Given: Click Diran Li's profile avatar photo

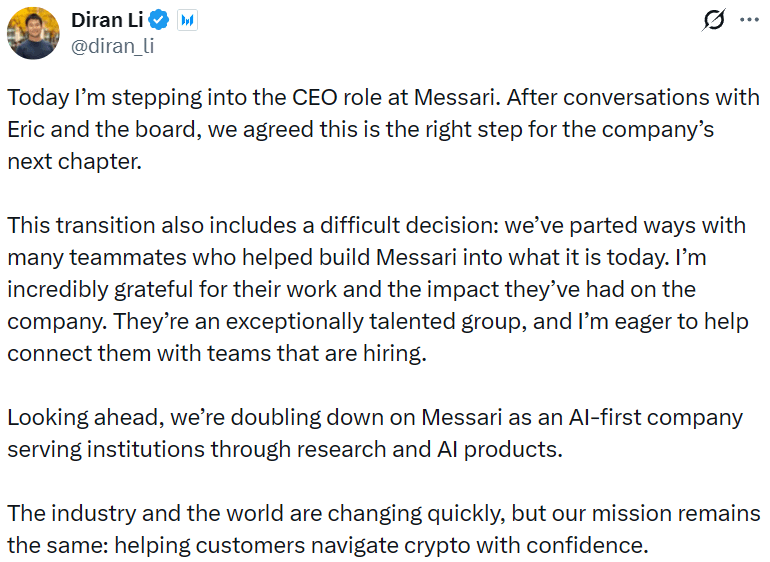Looking at the screenshot, I should pyautogui.click(x=33, y=33).
